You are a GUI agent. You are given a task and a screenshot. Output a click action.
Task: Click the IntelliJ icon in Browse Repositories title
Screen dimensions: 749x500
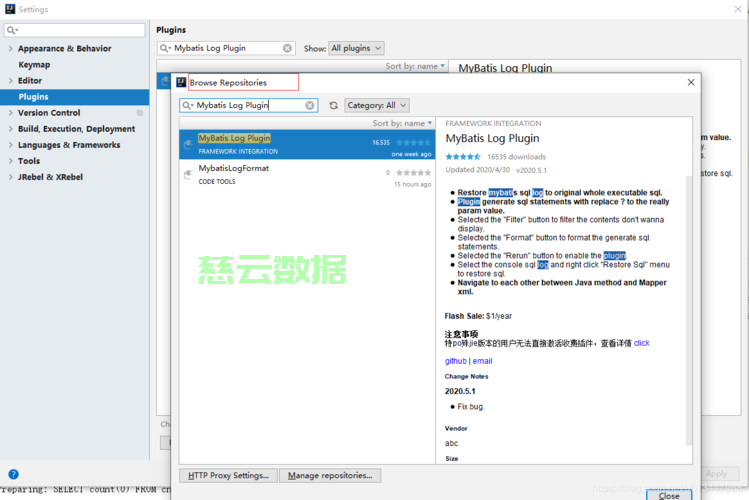pyautogui.click(x=181, y=82)
